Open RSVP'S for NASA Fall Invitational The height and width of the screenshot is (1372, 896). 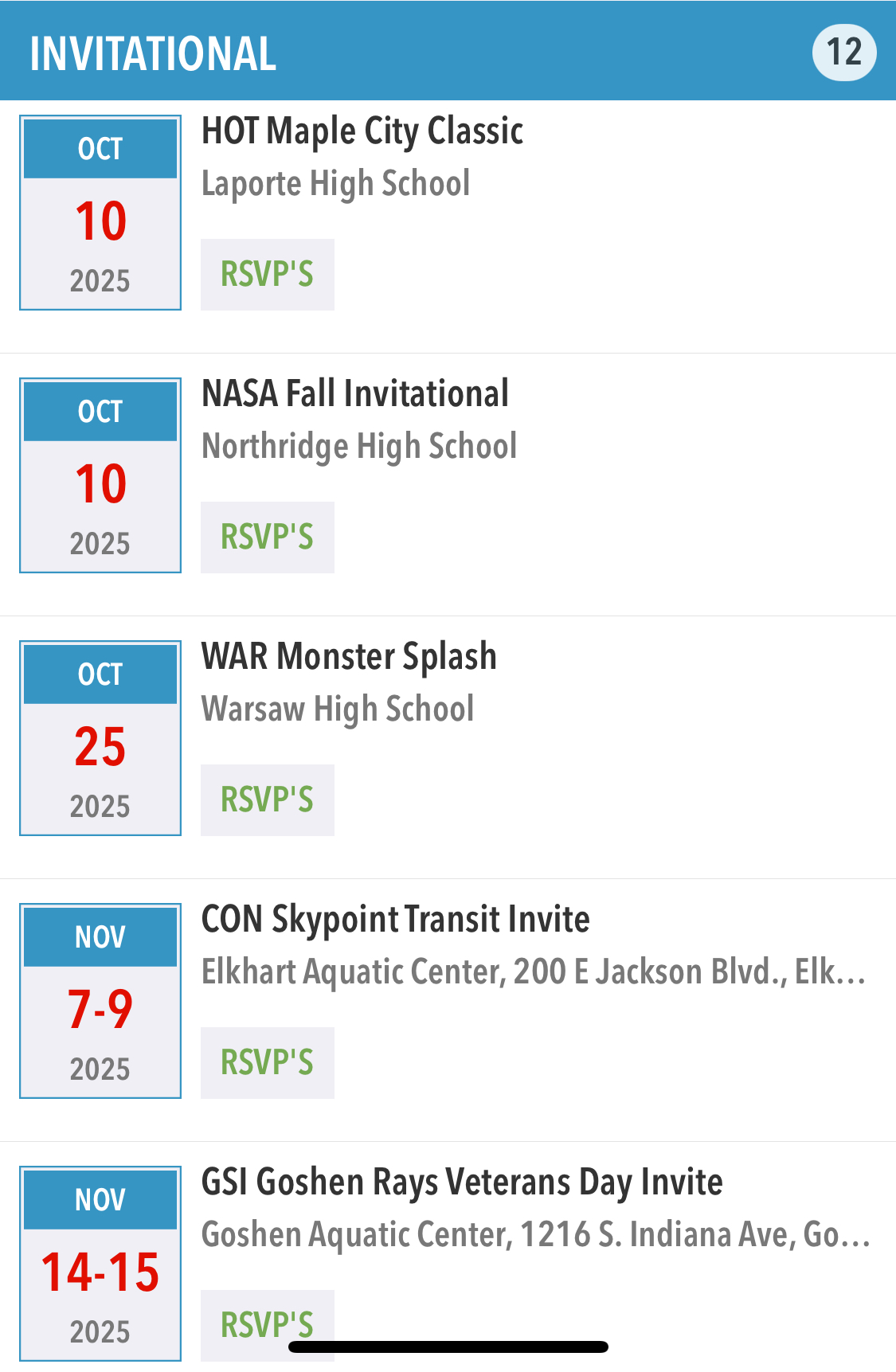(x=268, y=537)
